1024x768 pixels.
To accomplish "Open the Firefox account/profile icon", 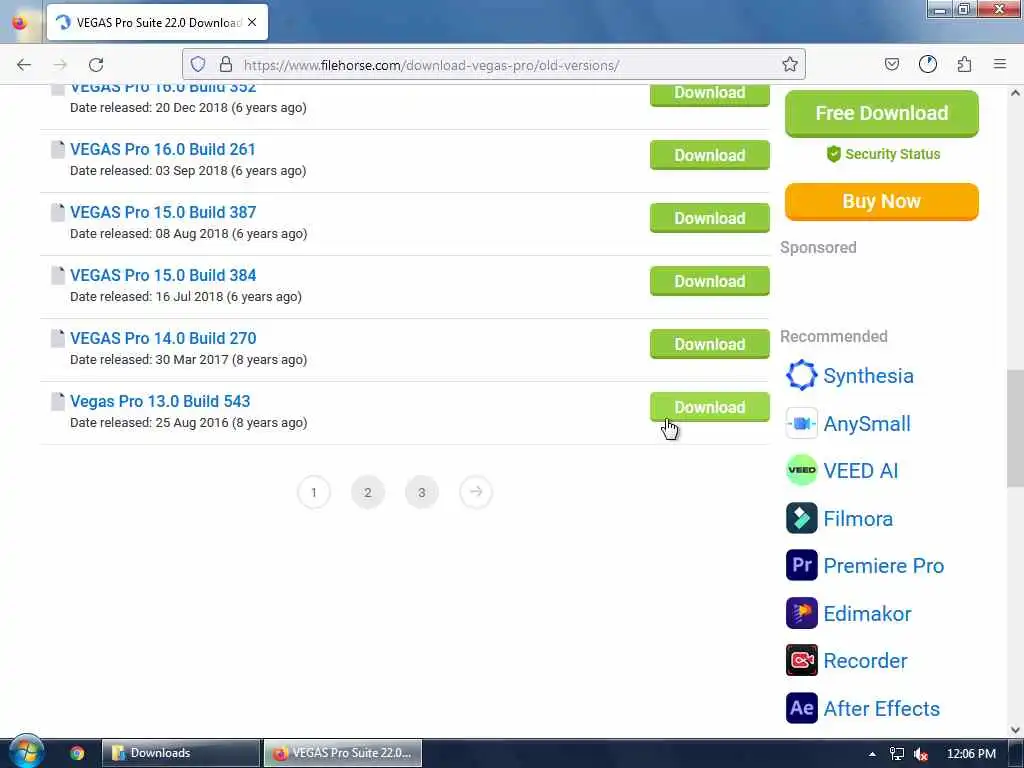I will [x=927, y=64].
